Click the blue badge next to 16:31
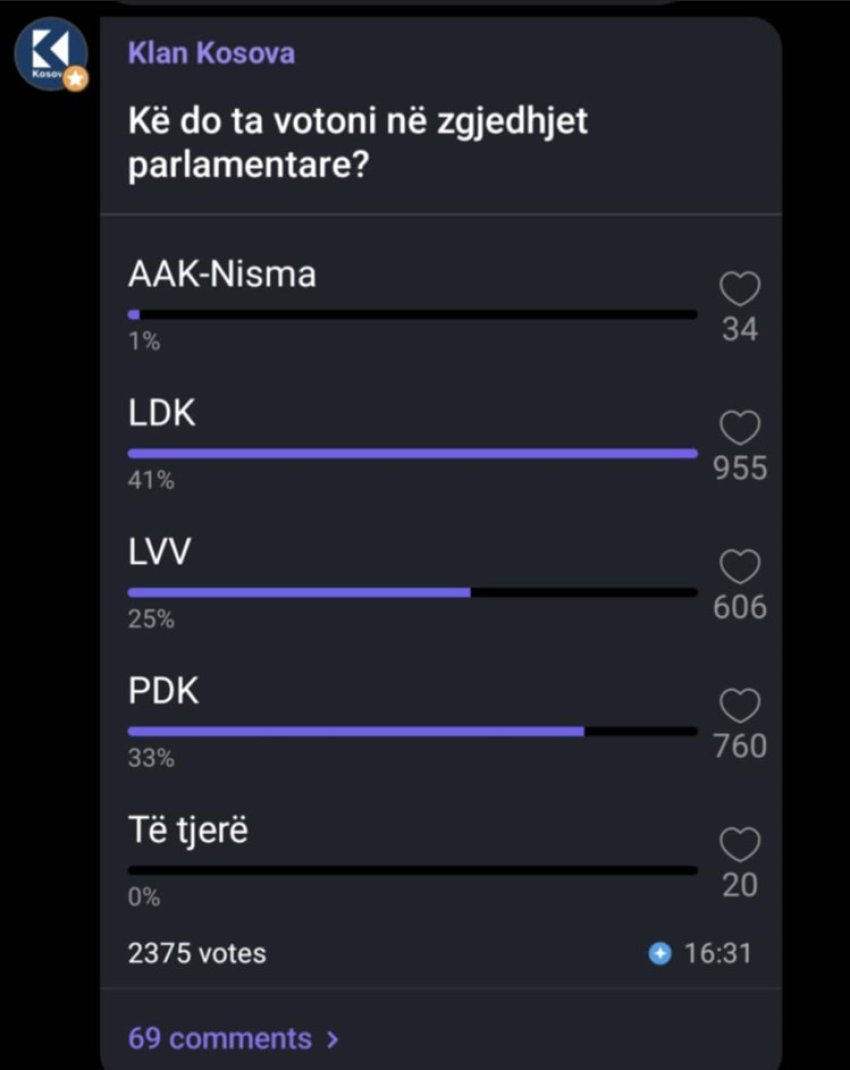850x1070 pixels. pos(660,954)
